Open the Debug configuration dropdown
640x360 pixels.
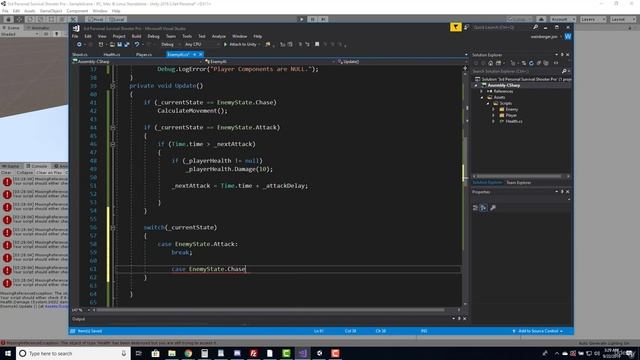point(168,44)
